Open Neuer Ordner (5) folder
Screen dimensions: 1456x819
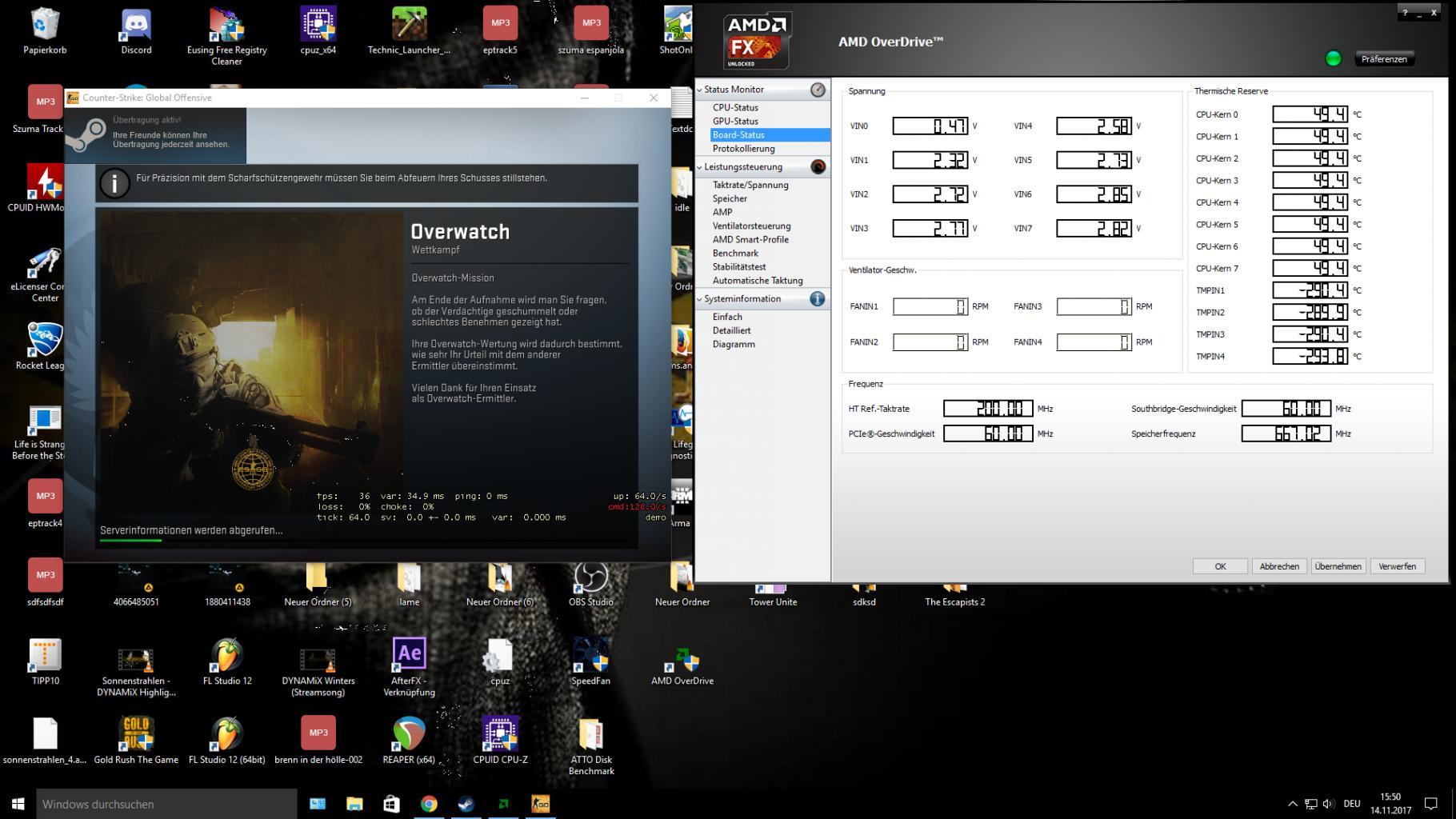tap(318, 584)
